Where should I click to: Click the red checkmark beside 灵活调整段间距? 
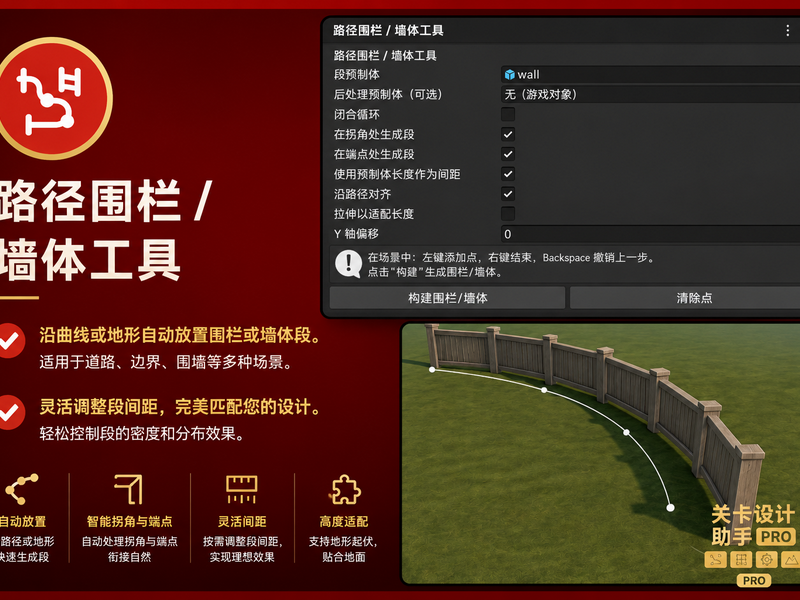pos(10,412)
